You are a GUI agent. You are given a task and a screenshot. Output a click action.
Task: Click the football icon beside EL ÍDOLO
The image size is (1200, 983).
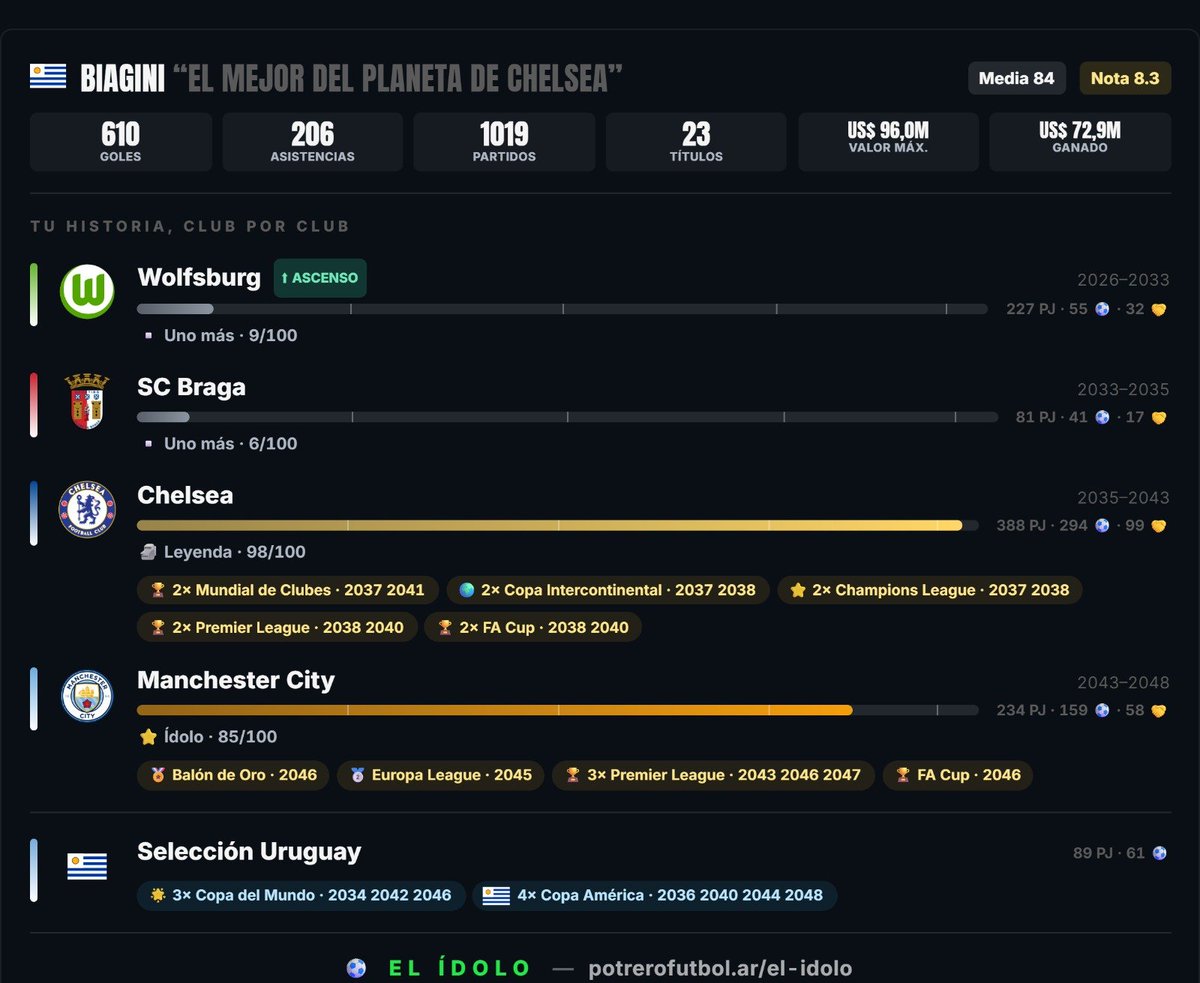click(x=356, y=968)
